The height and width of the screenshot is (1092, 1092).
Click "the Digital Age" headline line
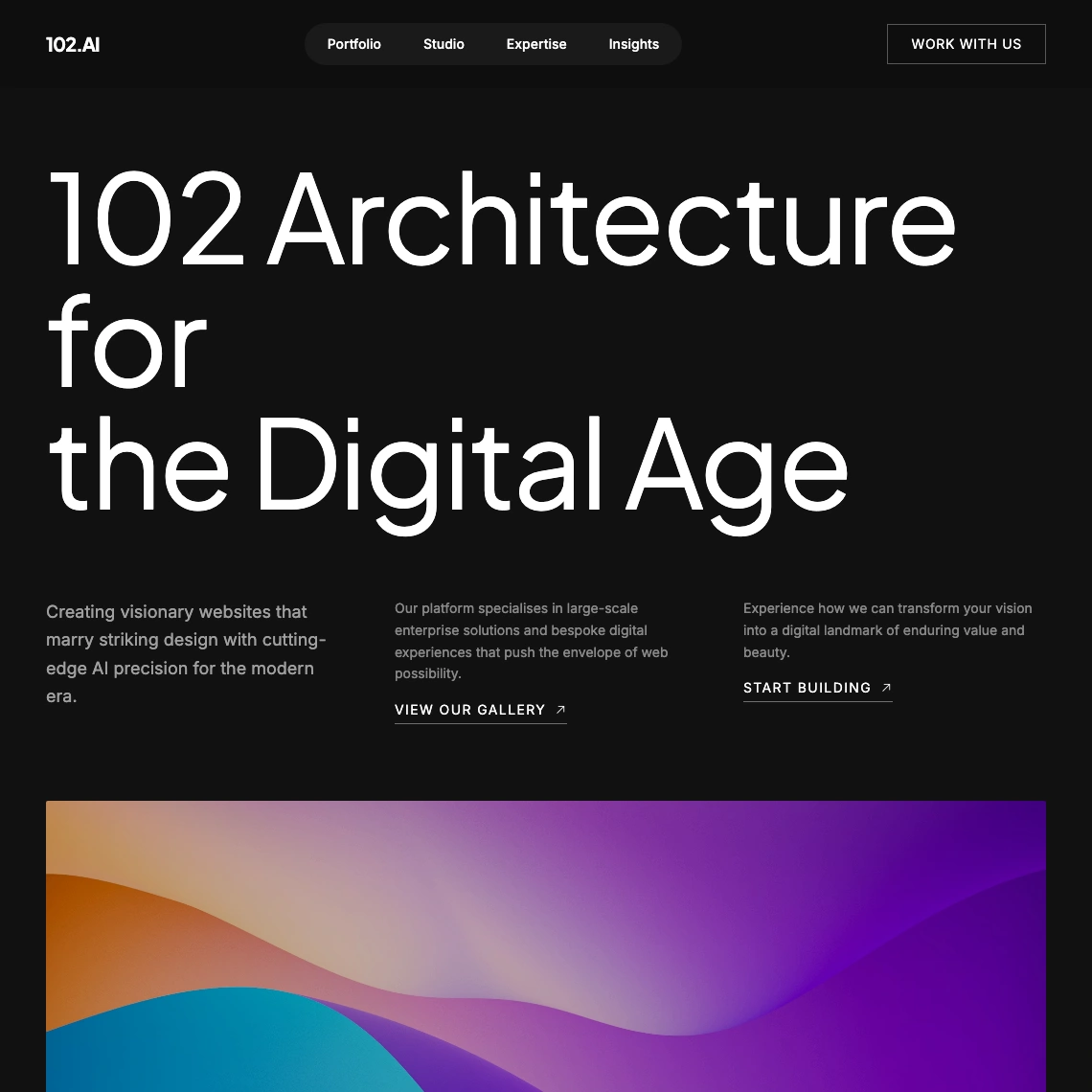(x=447, y=466)
